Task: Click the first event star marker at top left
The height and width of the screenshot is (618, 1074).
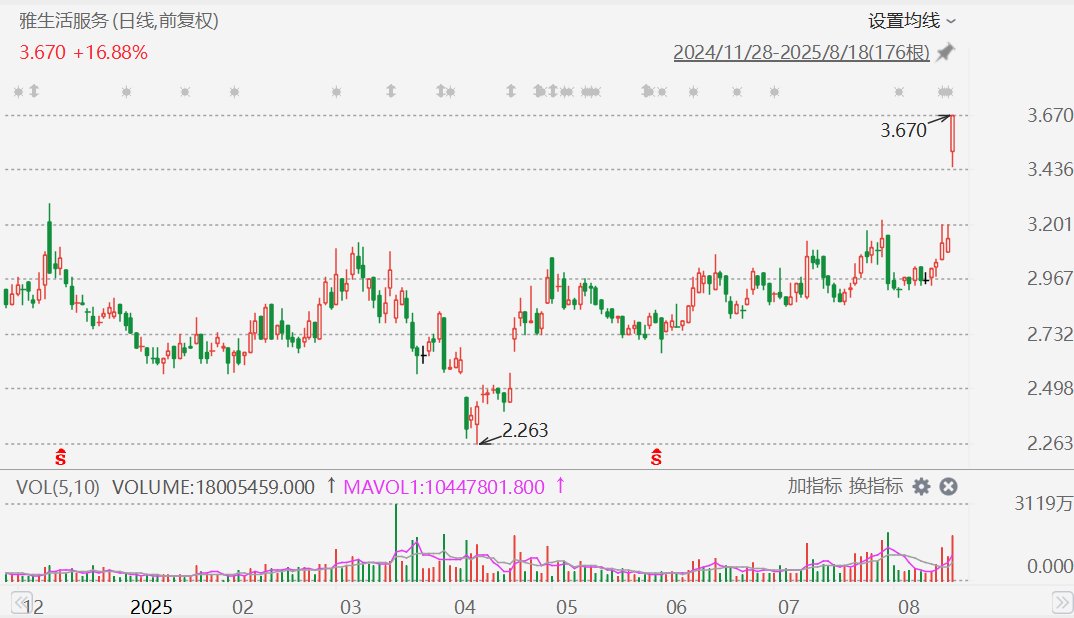Action: [18, 91]
